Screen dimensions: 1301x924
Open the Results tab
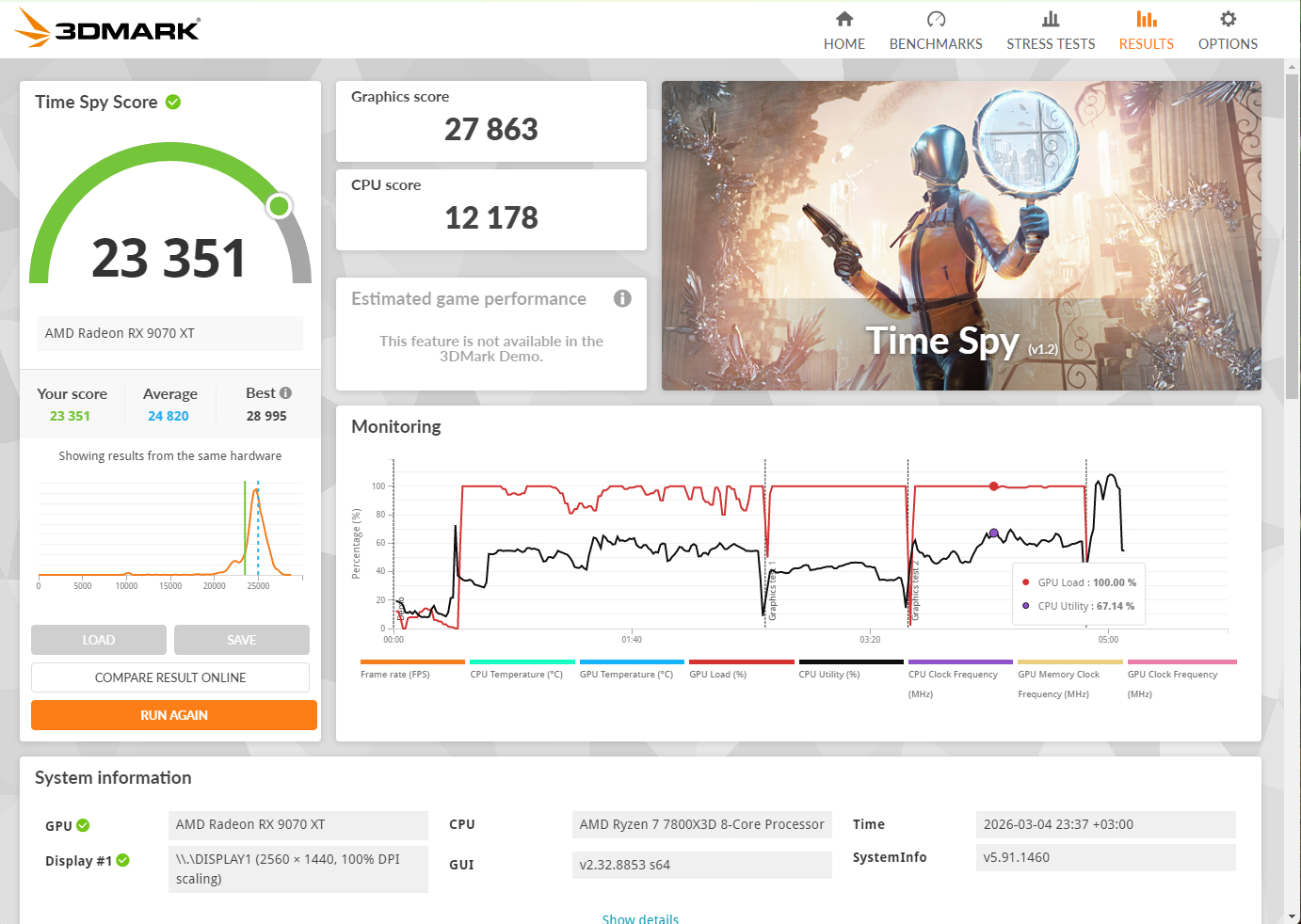pyautogui.click(x=1146, y=31)
